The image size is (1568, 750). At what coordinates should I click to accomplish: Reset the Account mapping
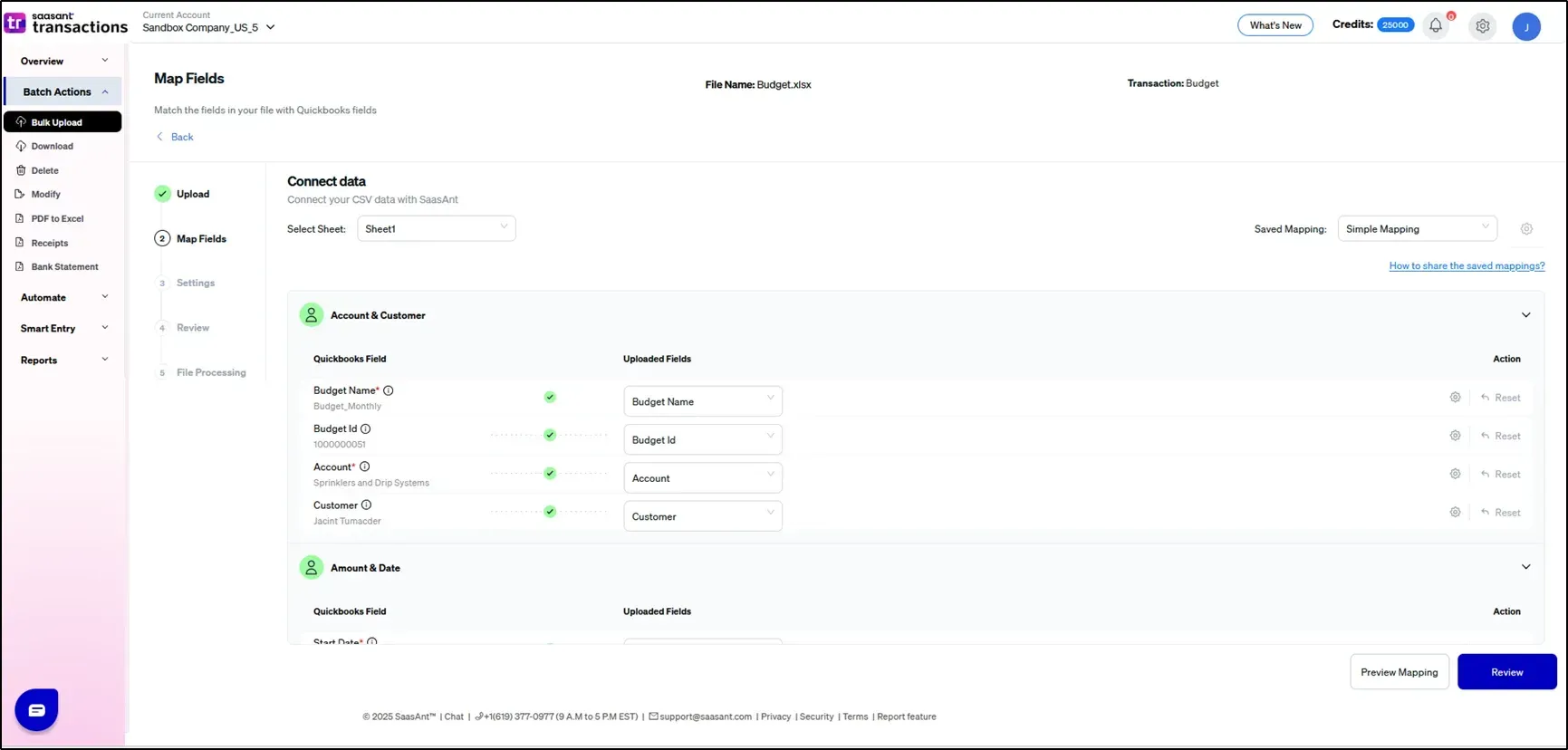pyautogui.click(x=1501, y=474)
